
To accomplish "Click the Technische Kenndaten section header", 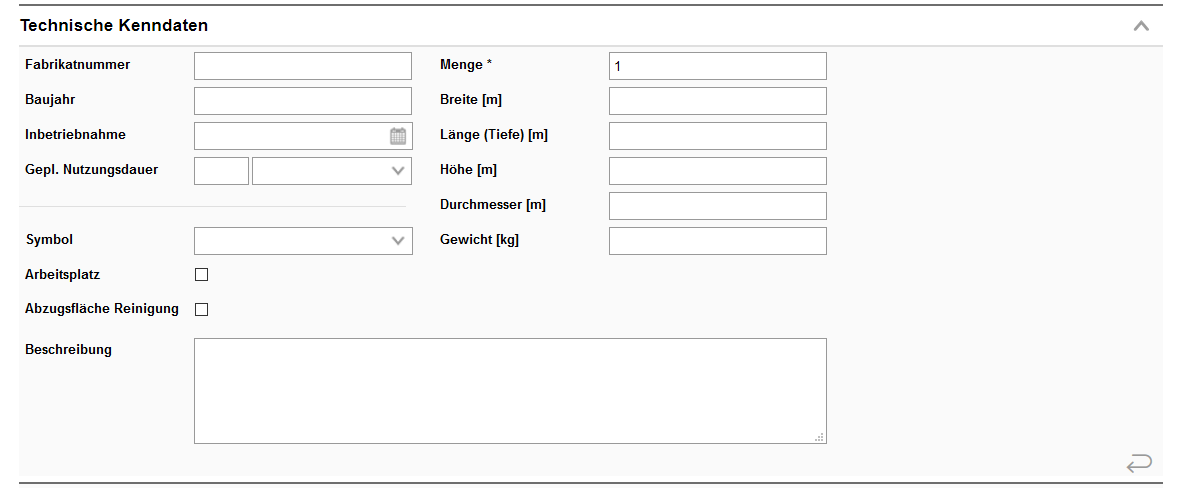I will pos(115,26).
